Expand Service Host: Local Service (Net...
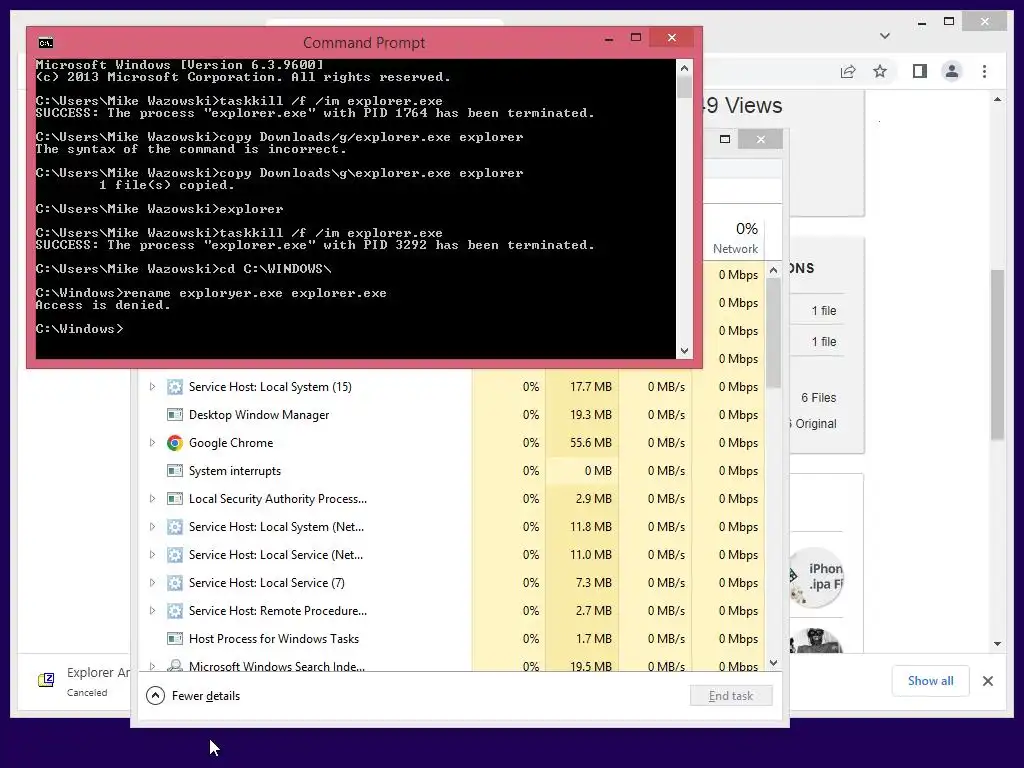1024x768 pixels. pos(152,554)
